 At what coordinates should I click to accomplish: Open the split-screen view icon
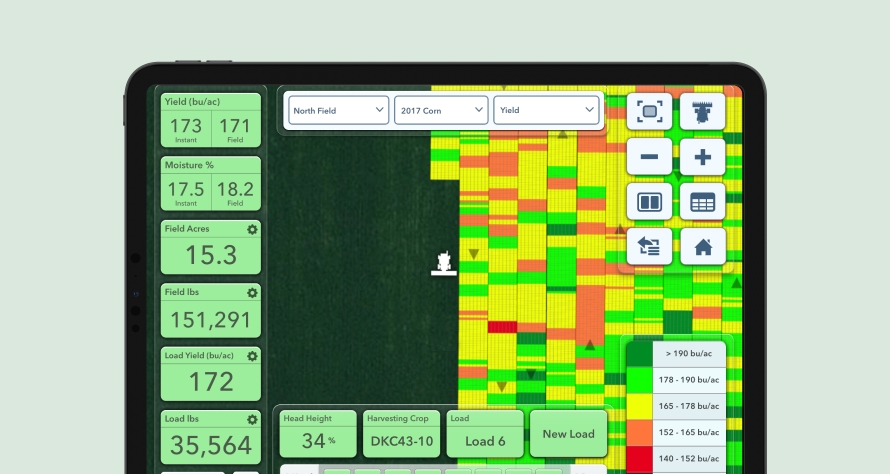[649, 202]
